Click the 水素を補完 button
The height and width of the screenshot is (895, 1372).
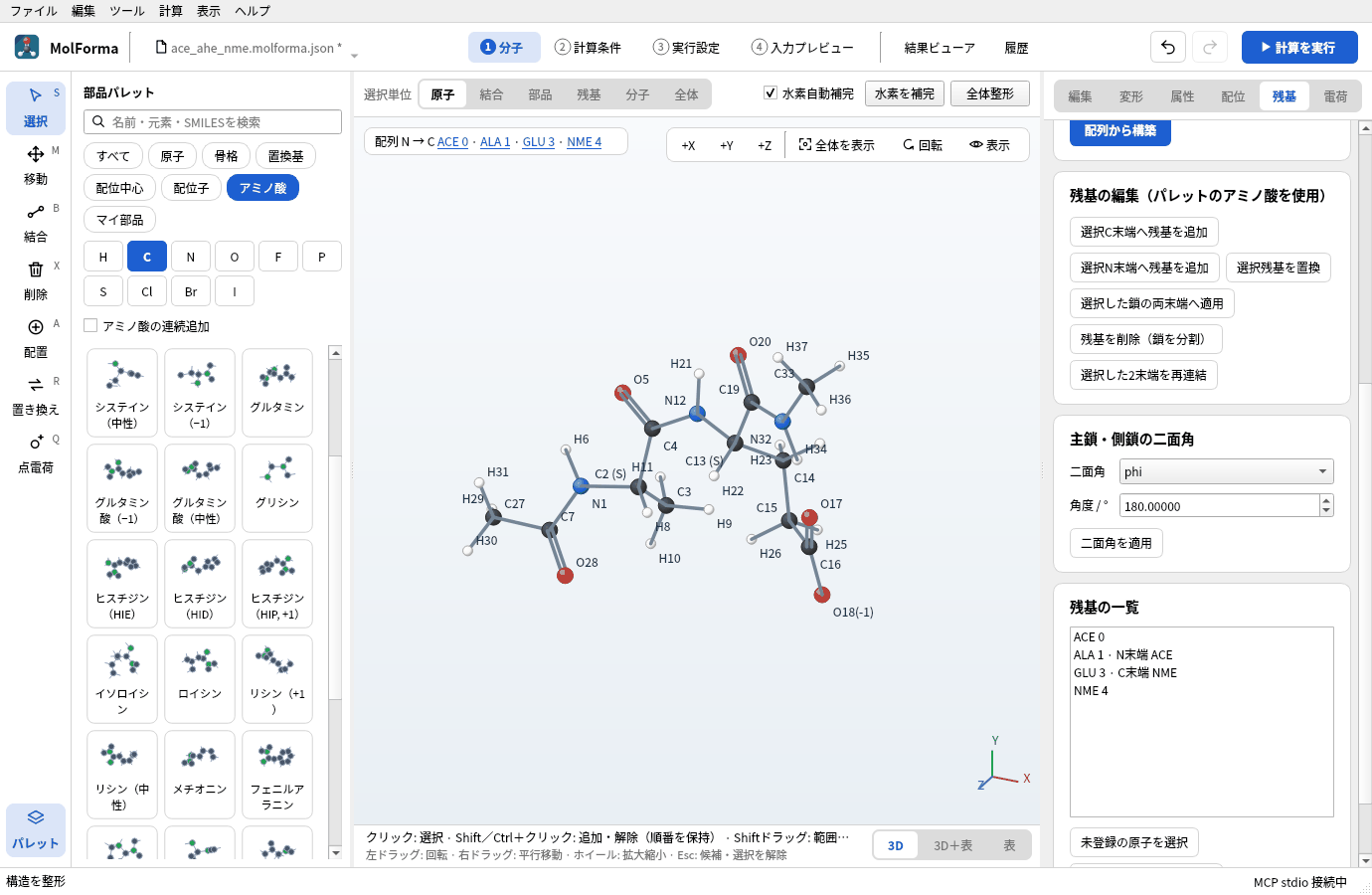905,93
